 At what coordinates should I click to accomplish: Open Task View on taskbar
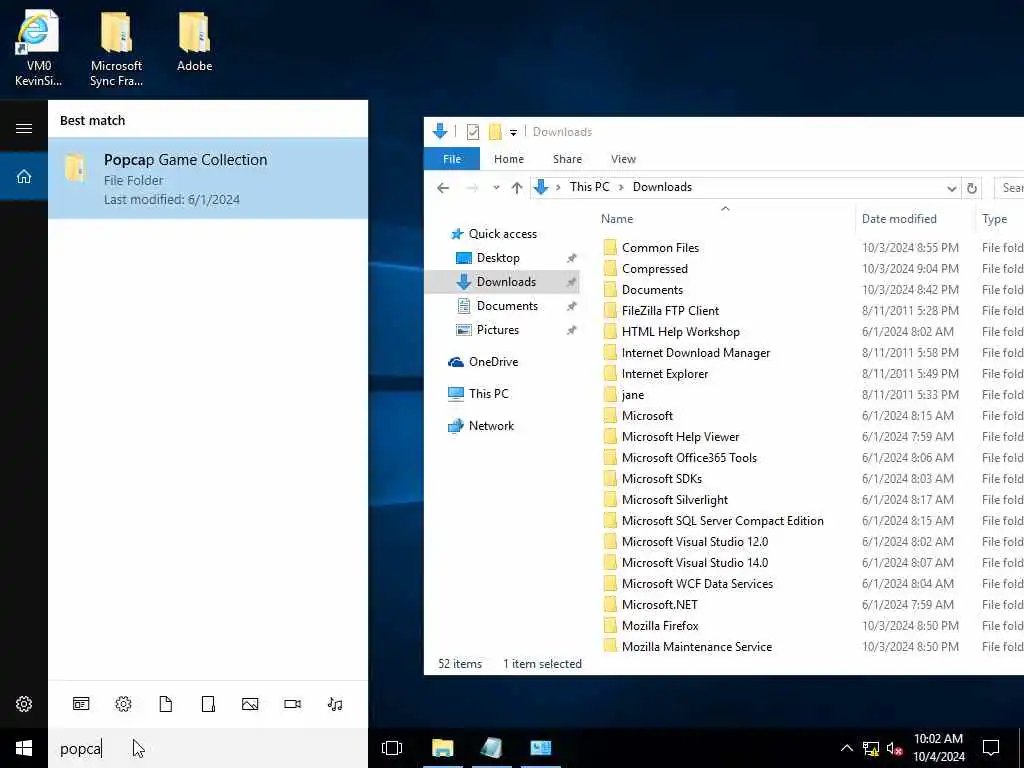point(392,748)
